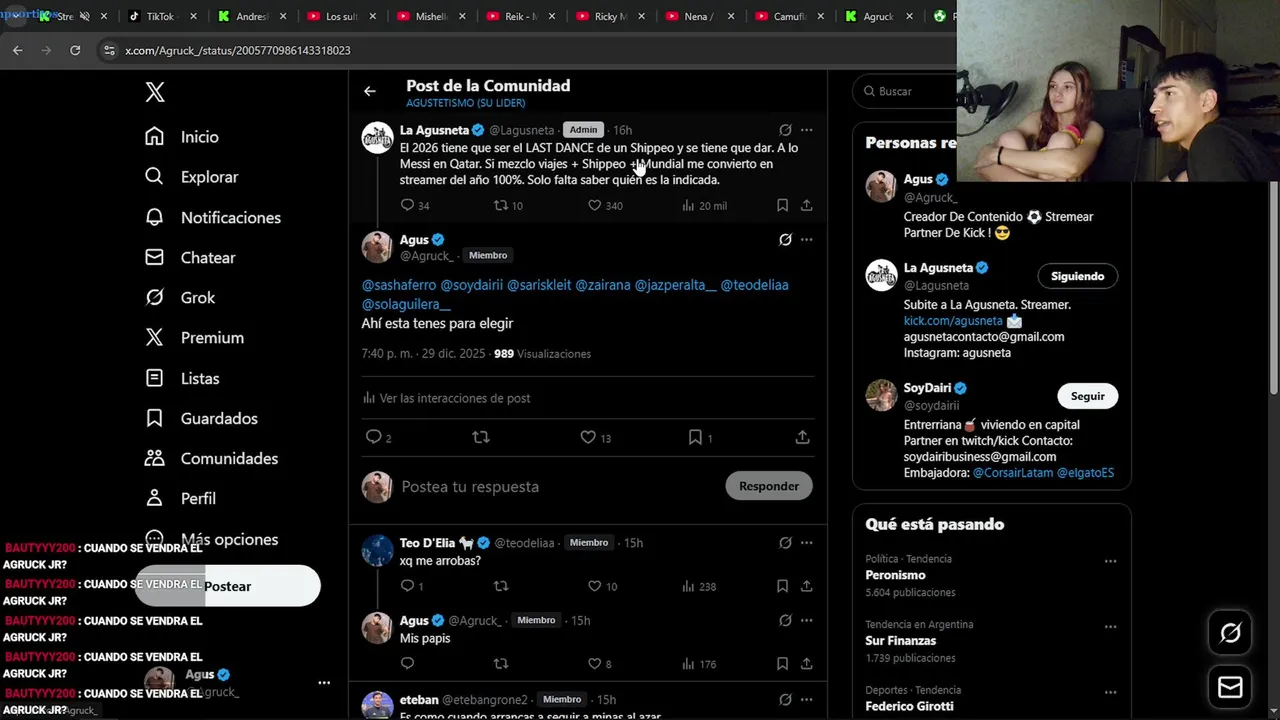Open Chatear messages section
Screen dimensions: 1280x720
pyautogui.click(x=190, y=257)
